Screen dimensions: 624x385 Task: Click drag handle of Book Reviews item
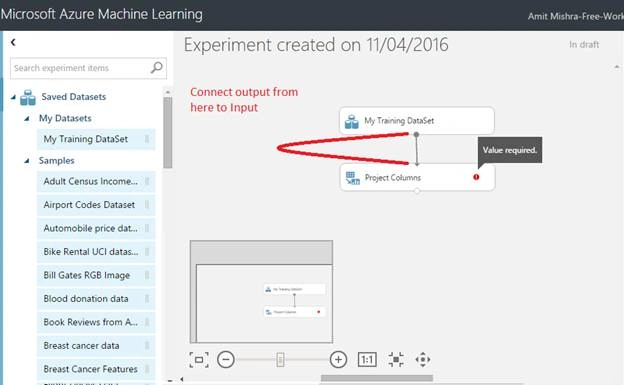tap(147, 322)
